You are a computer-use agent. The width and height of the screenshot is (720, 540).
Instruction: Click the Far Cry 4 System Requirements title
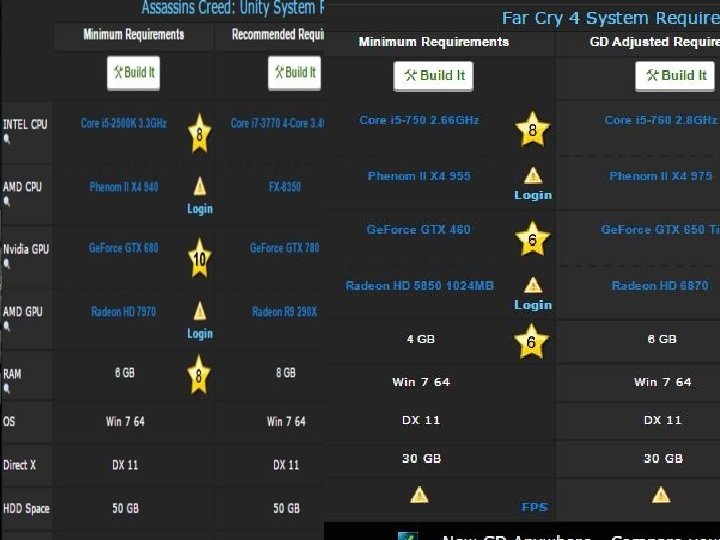pos(611,18)
